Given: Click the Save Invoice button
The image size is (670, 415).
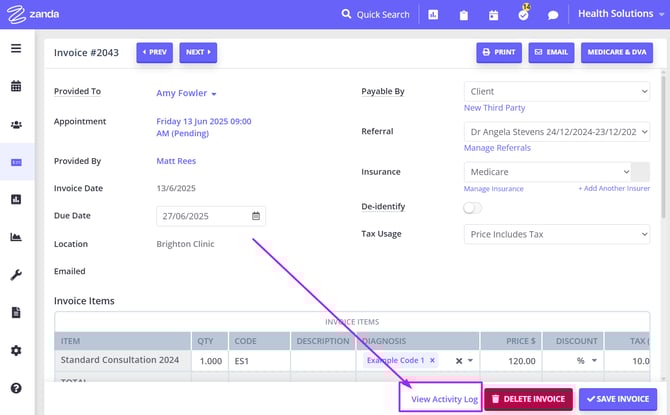Looking at the screenshot, I should 617,399.
